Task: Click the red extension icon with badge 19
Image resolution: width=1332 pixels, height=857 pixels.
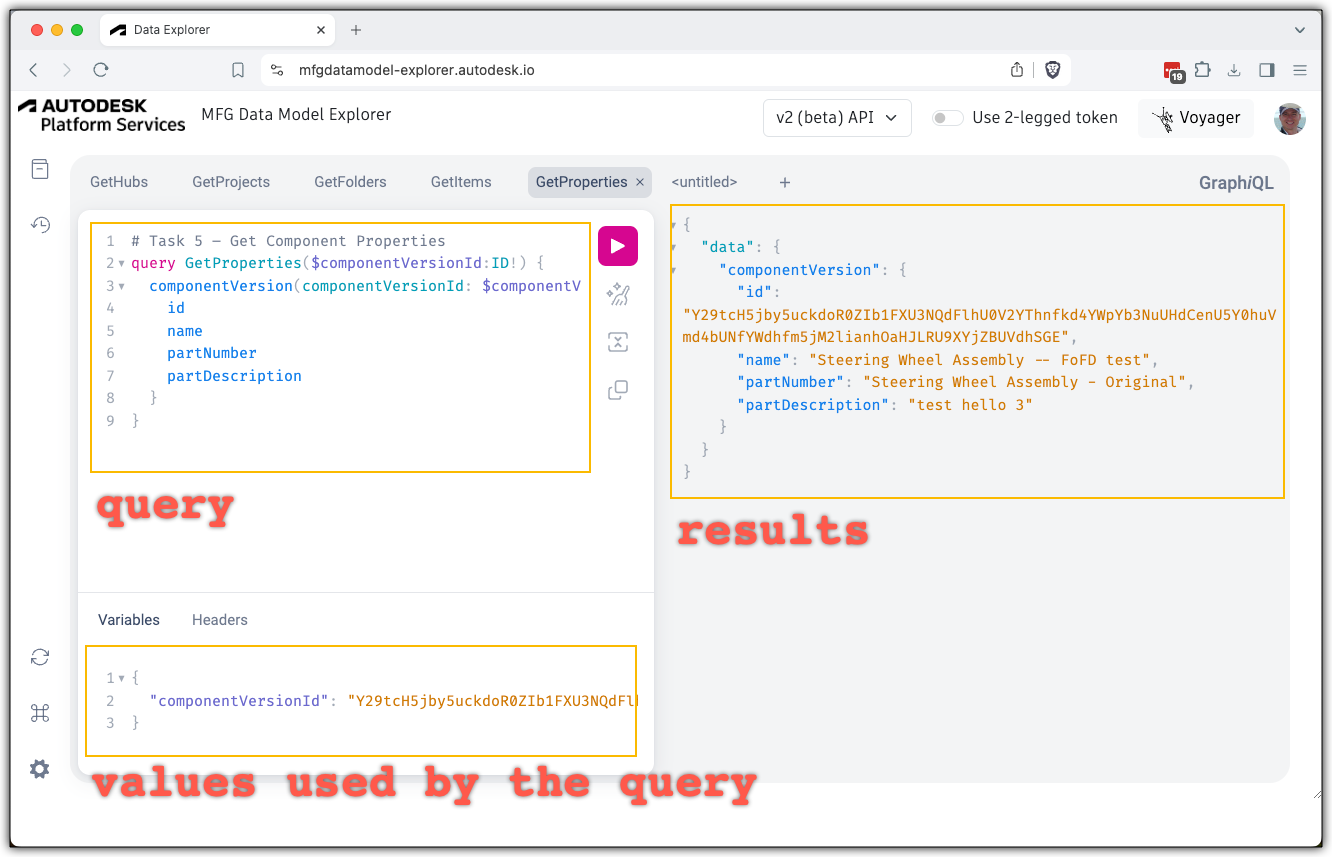Action: (1173, 71)
